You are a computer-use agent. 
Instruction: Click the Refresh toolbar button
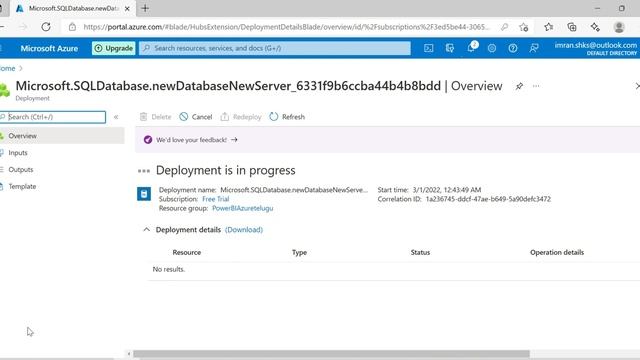[x=287, y=117]
